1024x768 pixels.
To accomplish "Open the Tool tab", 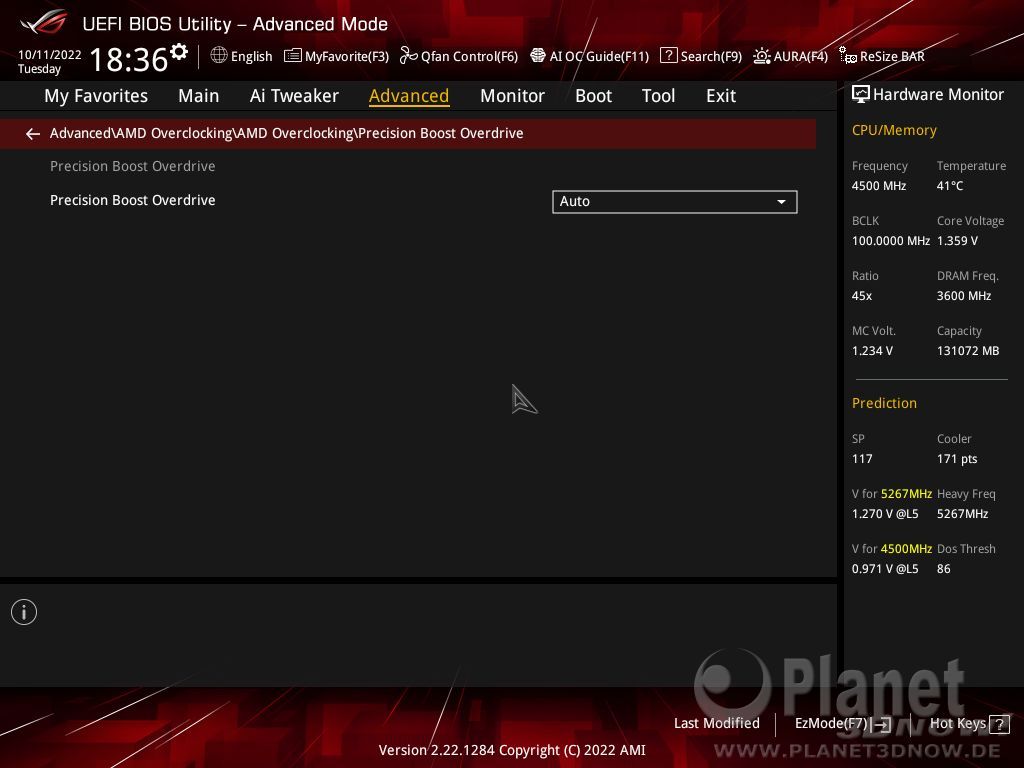I will 658,96.
